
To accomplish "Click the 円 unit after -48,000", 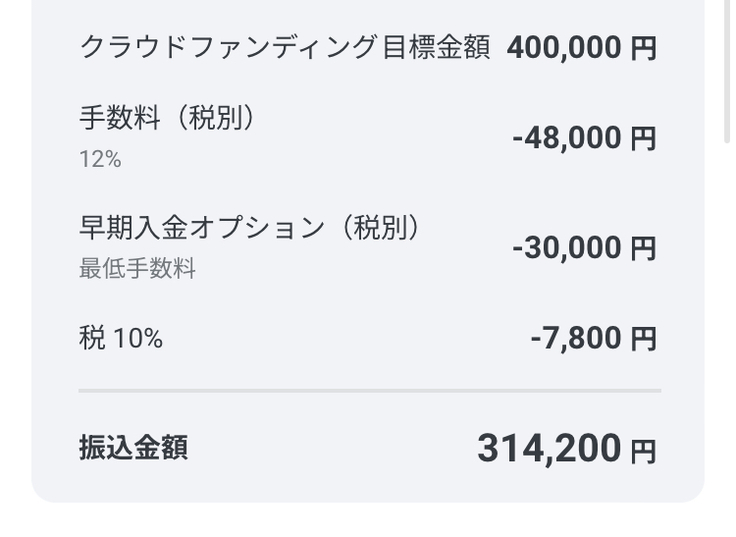I will pyautogui.click(x=643, y=139).
